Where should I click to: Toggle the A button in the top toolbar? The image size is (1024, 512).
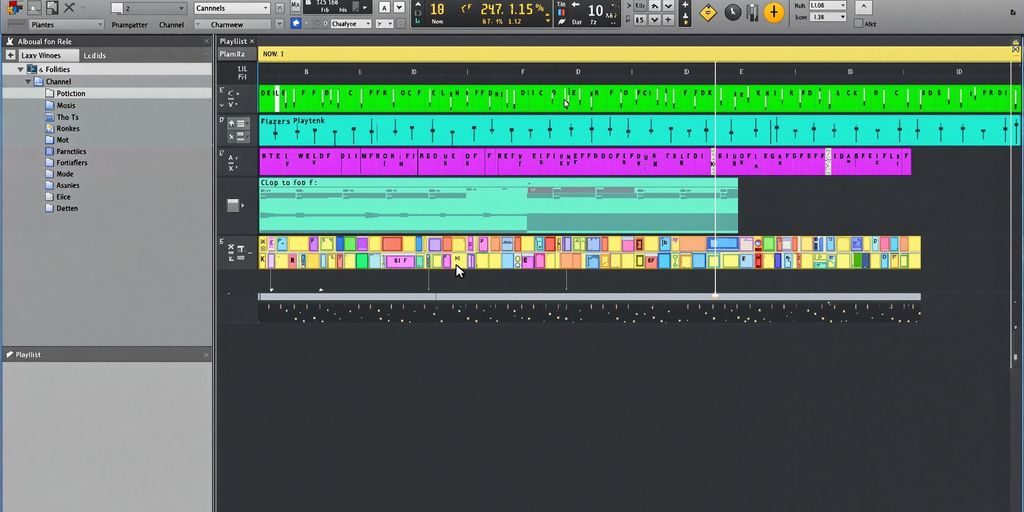(384, 8)
